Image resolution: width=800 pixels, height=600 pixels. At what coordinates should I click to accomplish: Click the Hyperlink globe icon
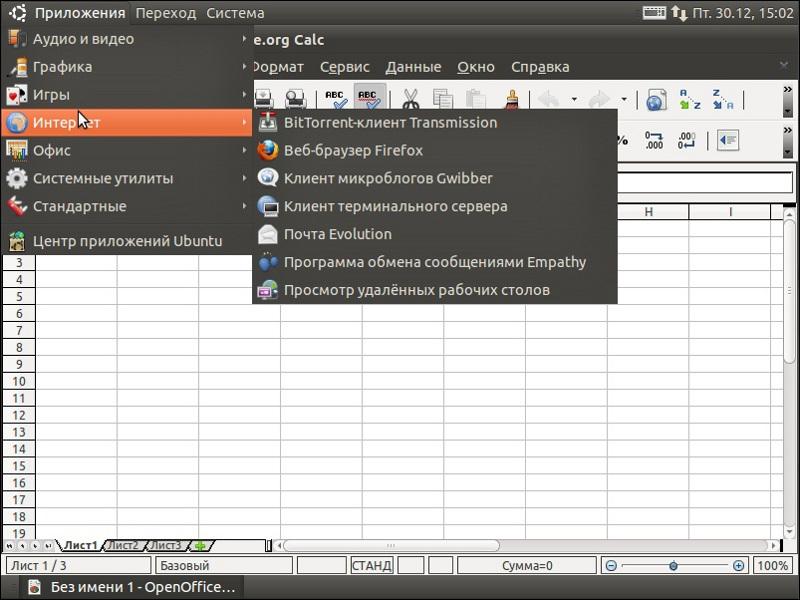(656, 99)
